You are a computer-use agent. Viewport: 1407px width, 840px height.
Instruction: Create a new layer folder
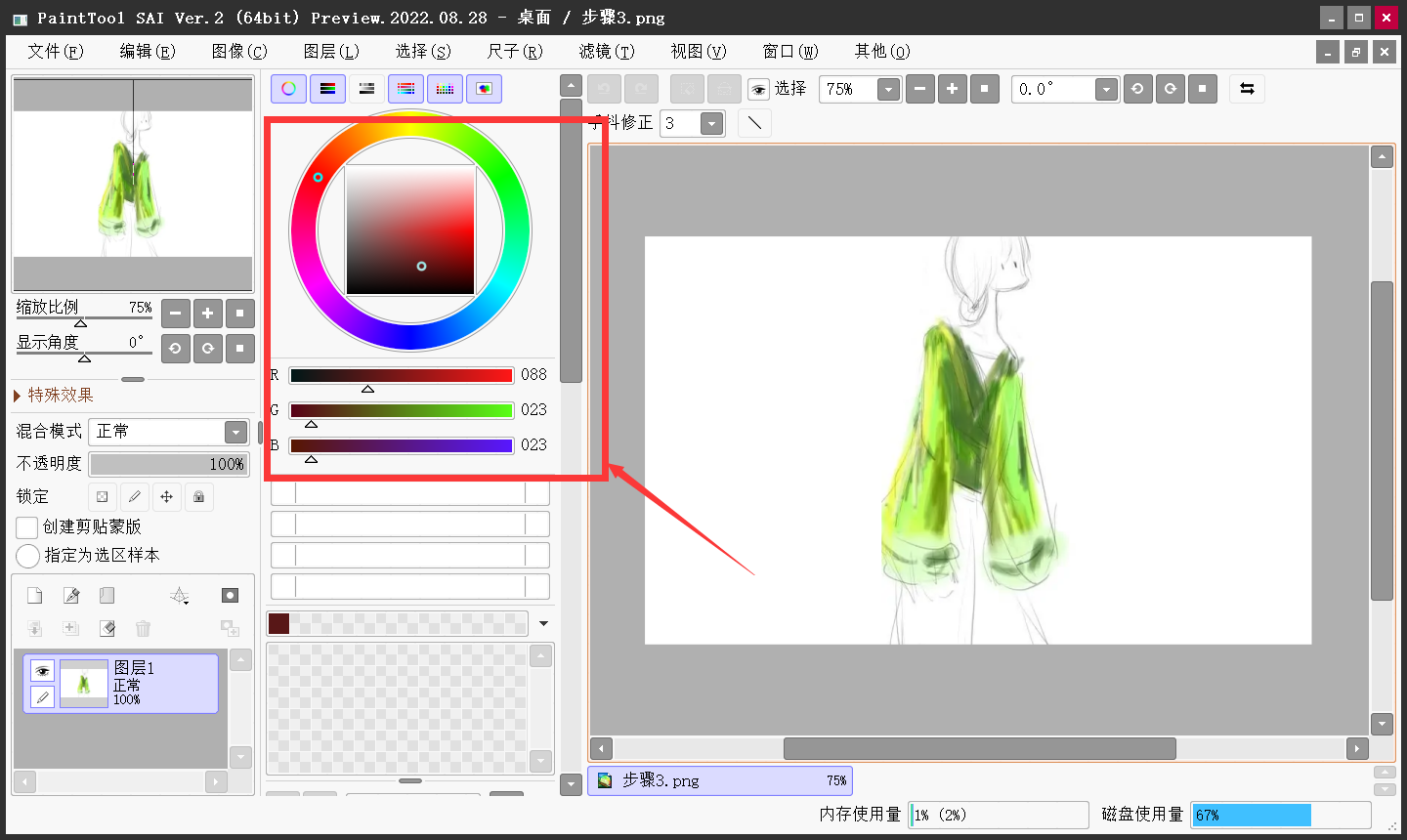(107, 596)
